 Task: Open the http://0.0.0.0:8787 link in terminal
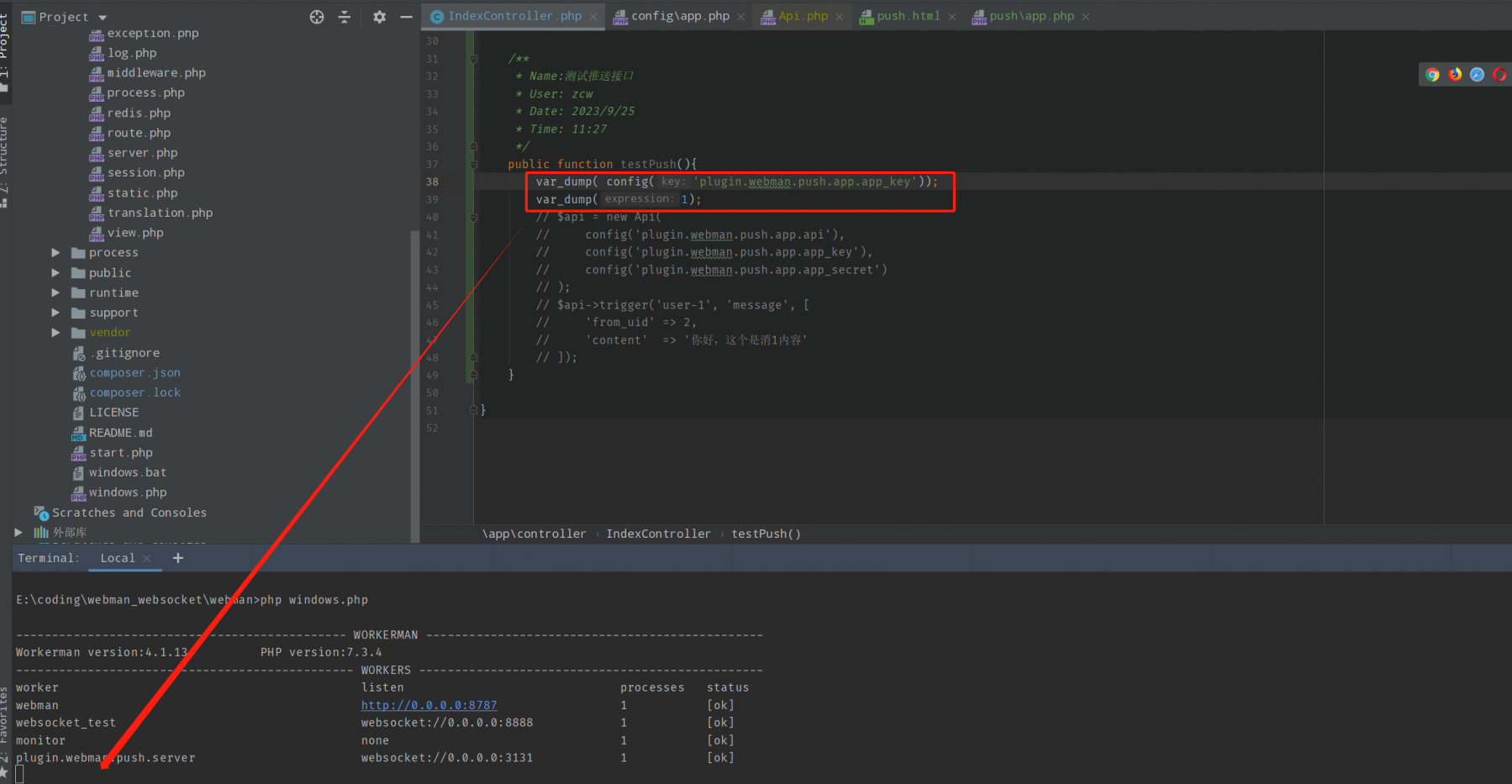pos(429,706)
